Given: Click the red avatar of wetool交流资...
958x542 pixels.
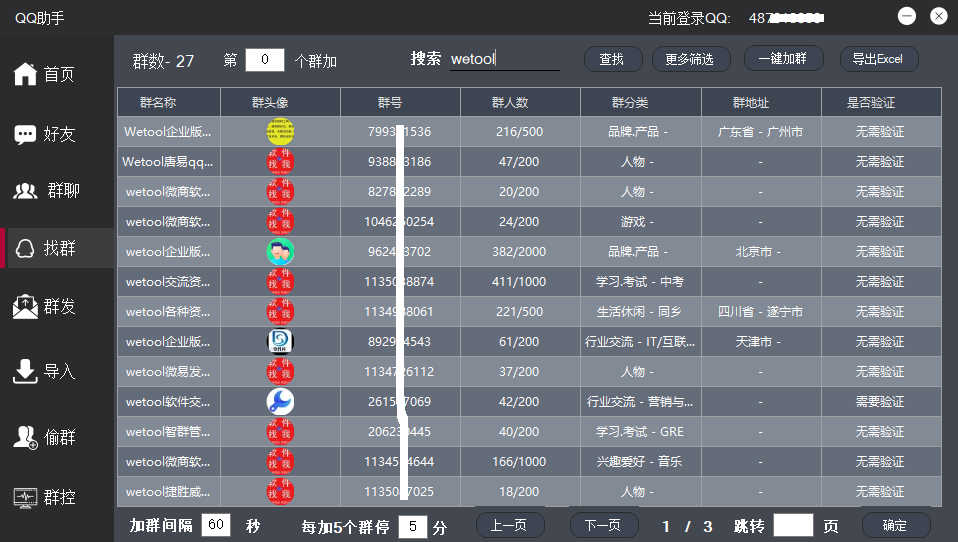Looking at the screenshot, I should (x=280, y=282).
